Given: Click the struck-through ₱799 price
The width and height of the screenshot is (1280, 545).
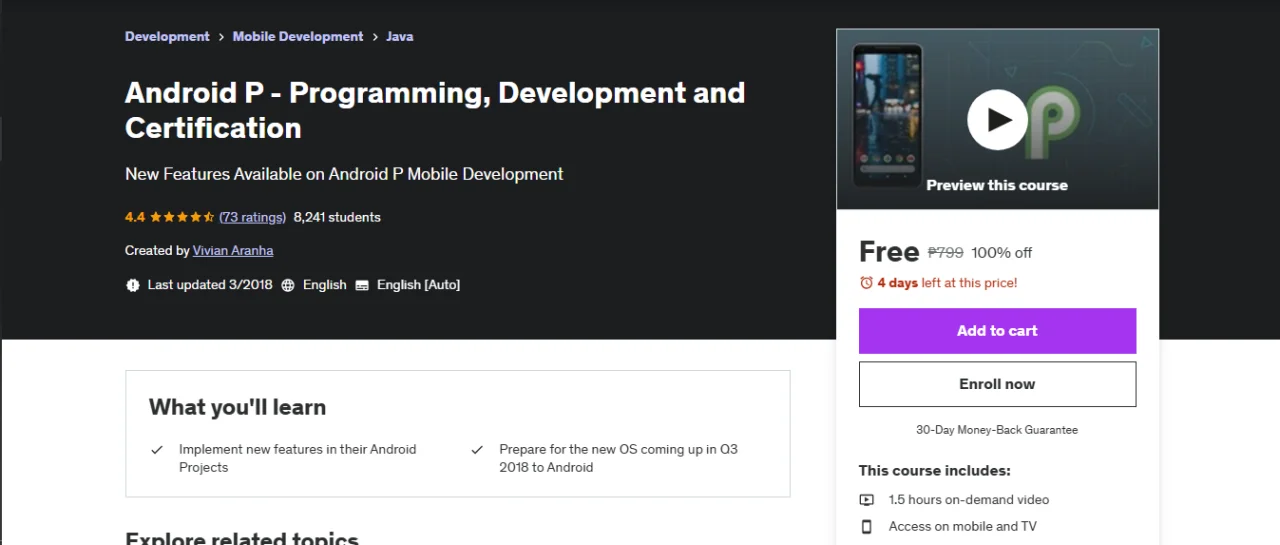Looking at the screenshot, I should pyautogui.click(x=946, y=253).
